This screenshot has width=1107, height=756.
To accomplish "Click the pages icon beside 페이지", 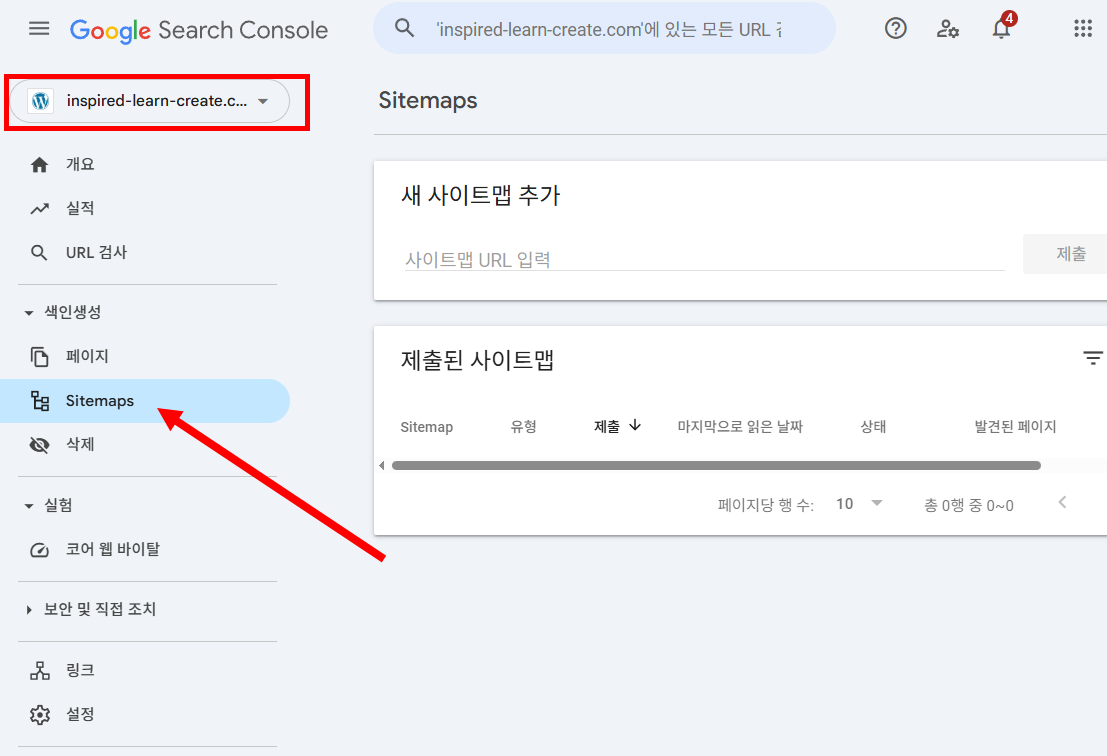I will pyautogui.click(x=40, y=356).
